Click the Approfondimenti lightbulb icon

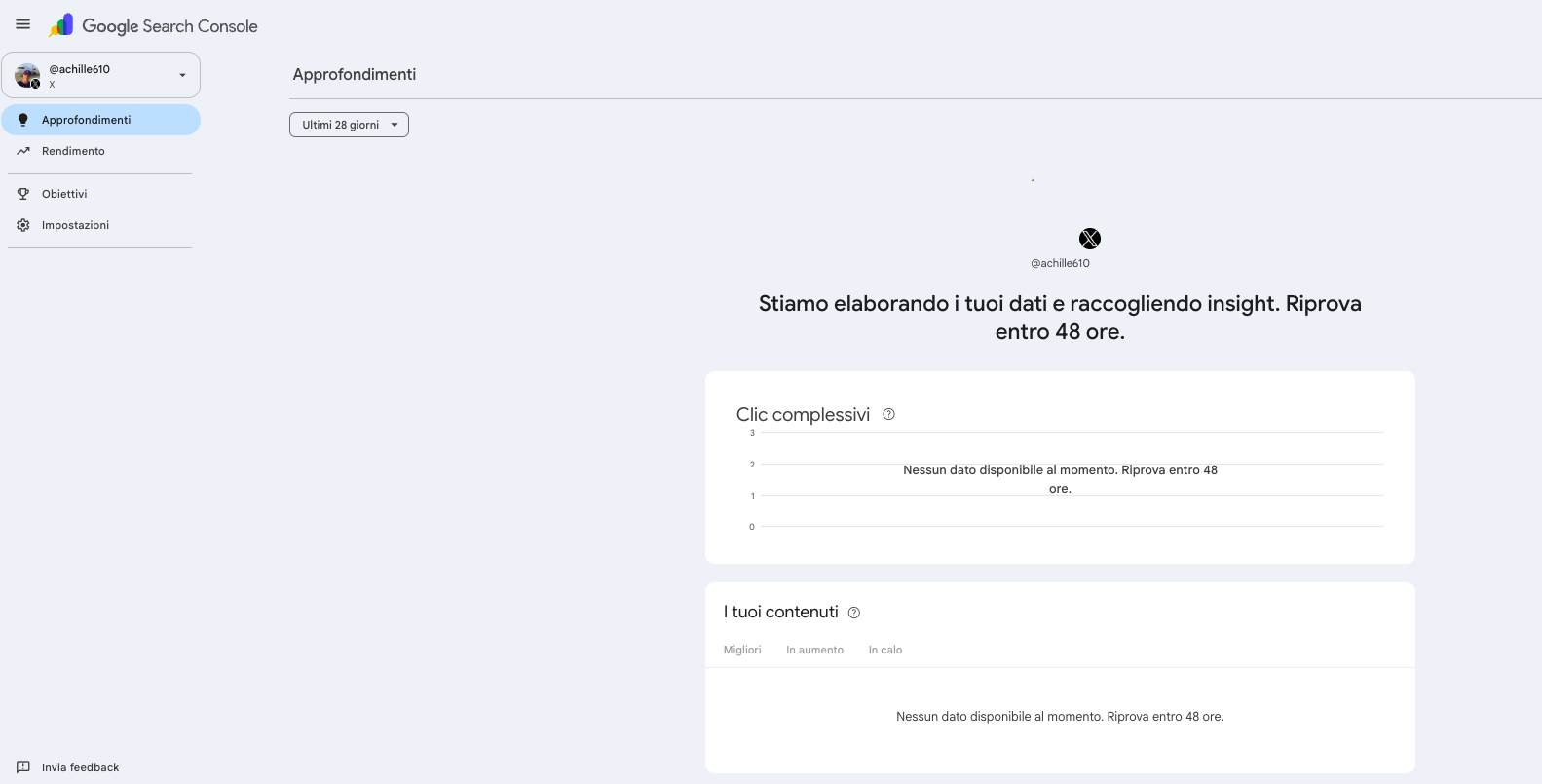[23, 120]
